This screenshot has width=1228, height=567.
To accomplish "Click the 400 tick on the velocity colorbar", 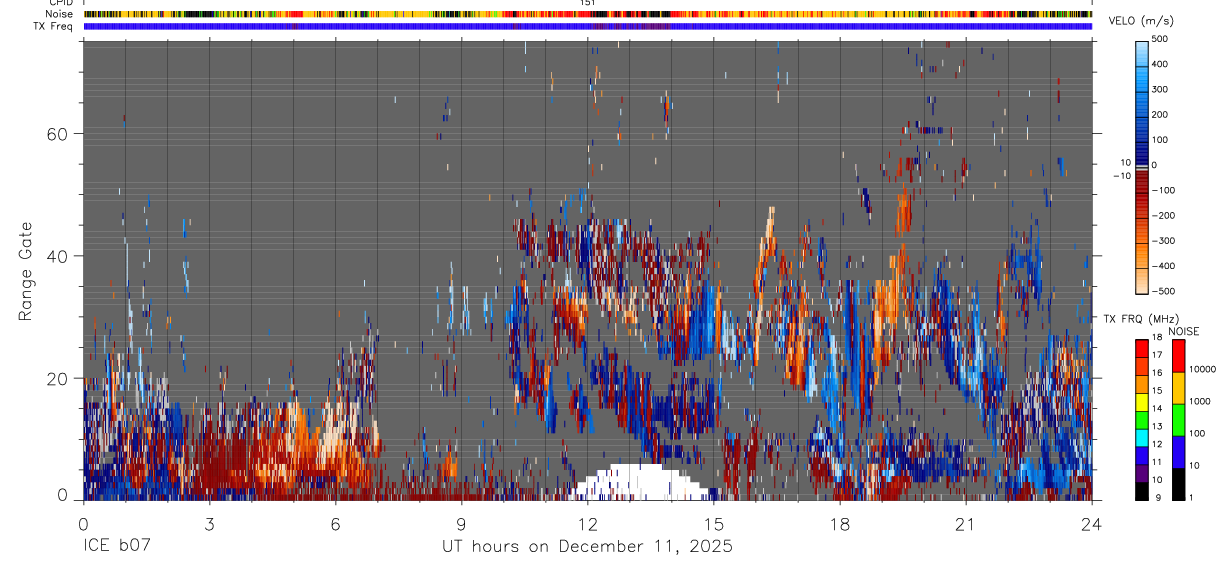I will (1161, 64).
